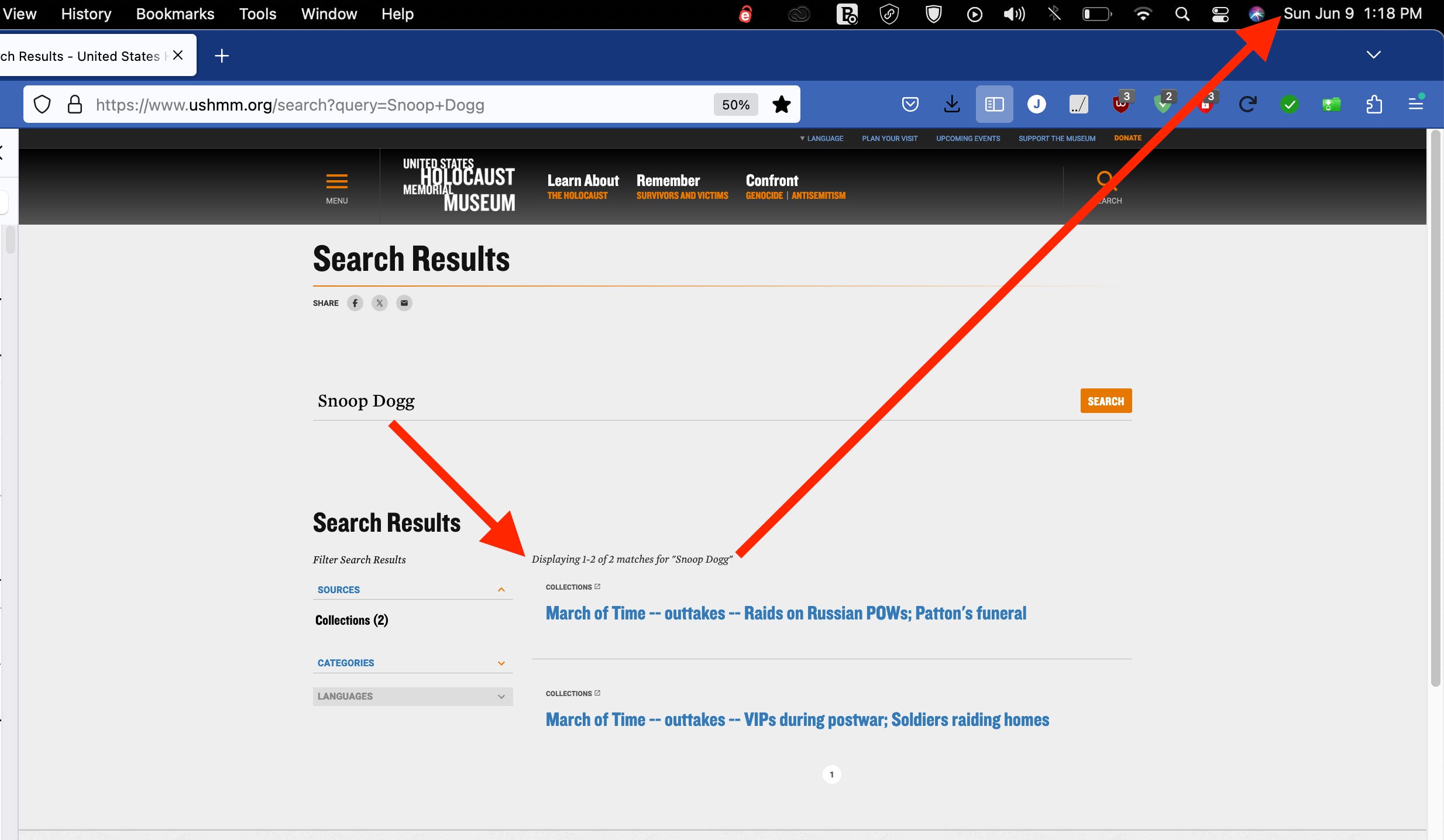This screenshot has height=840, width=1444.
Task: Click the battery status icon
Action: 1097,14
